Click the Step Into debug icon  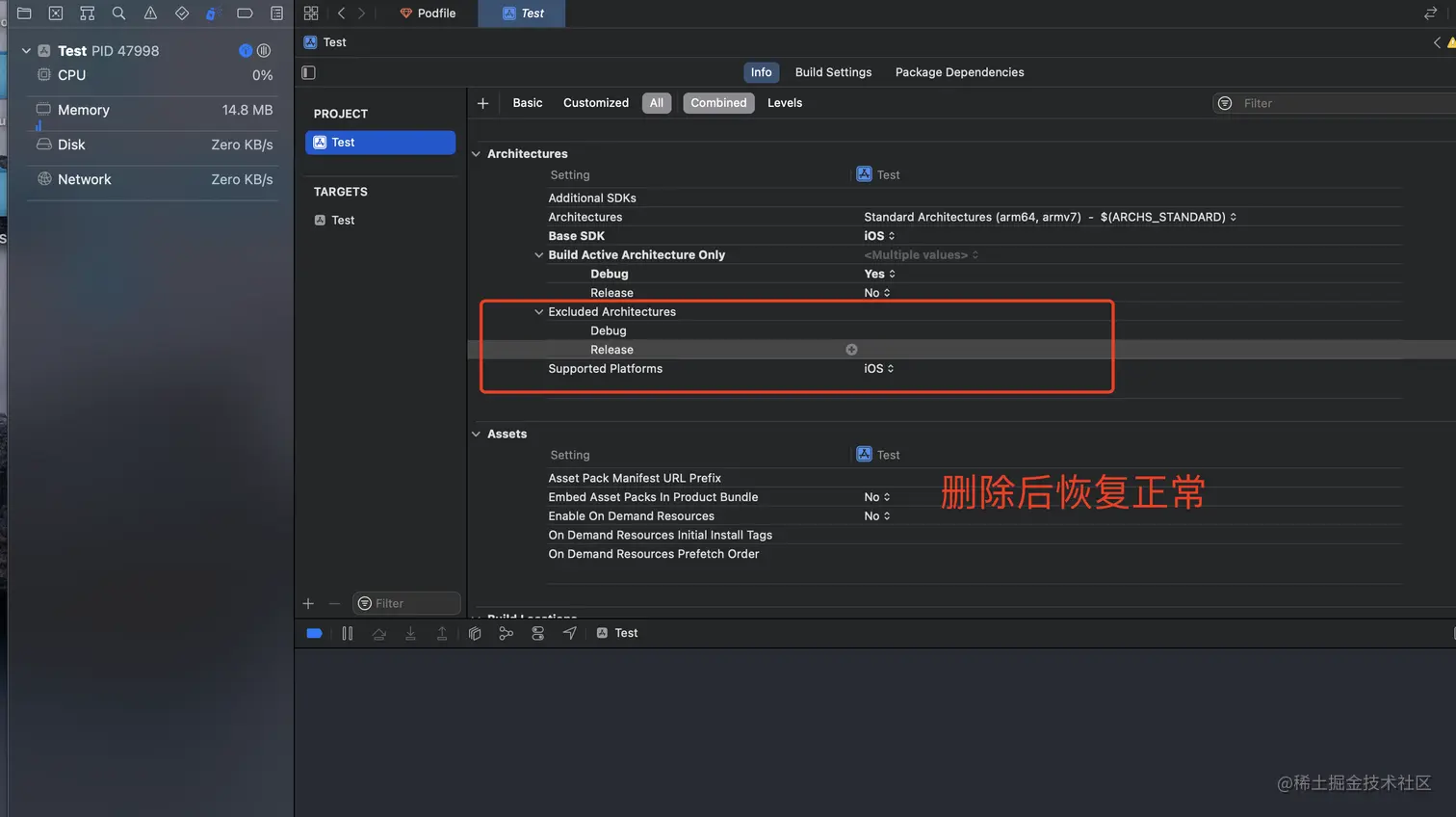410,633
